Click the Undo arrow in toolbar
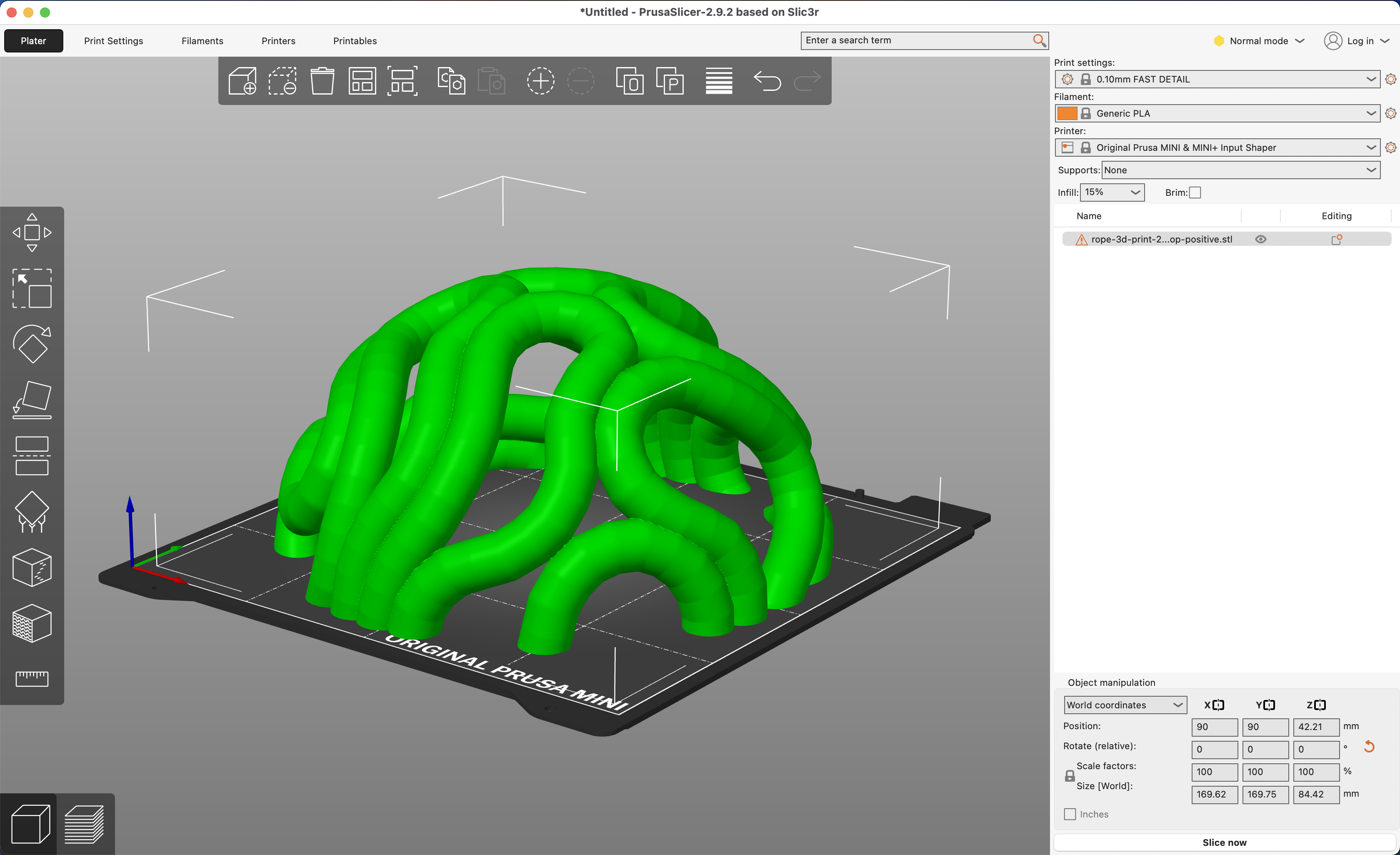The image size is (1400, 855). click(x=767, y=81)
